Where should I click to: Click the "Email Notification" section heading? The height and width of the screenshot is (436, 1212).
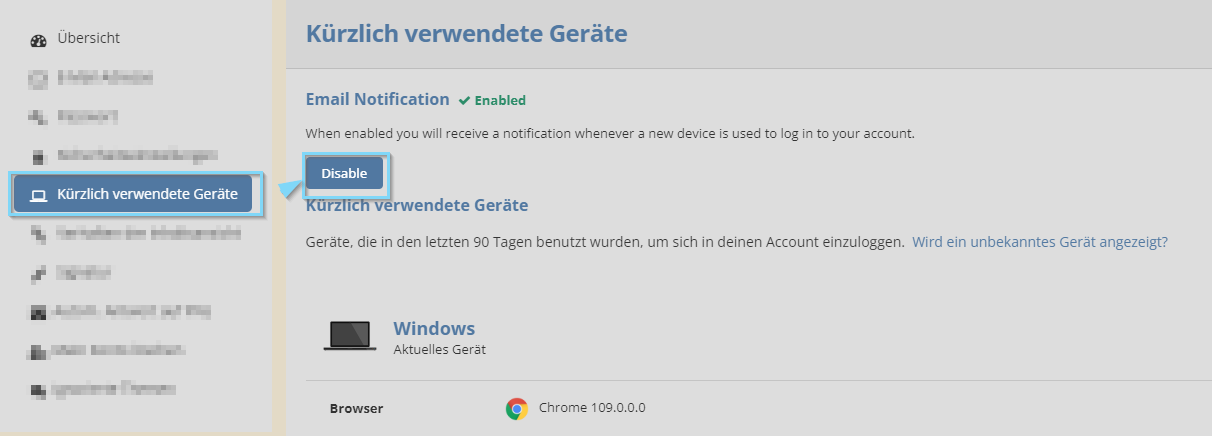[x=377, y=99]
